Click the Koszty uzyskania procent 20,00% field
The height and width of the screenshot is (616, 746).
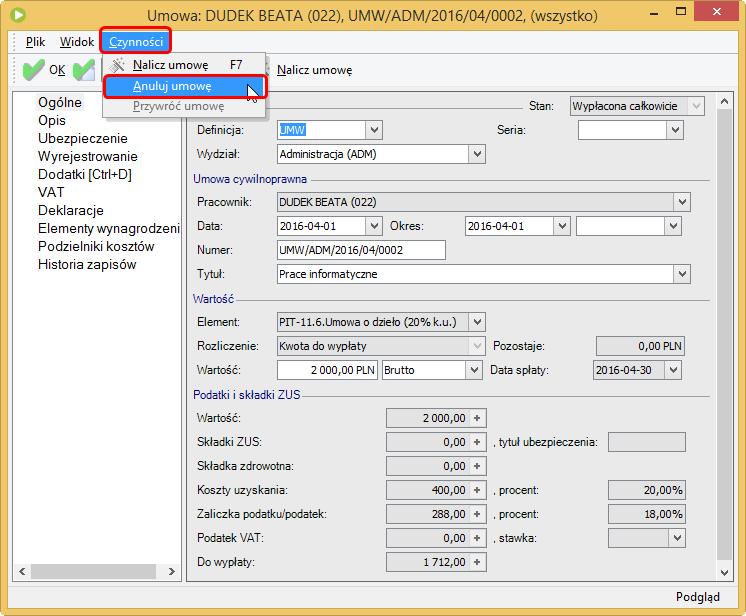click(x=647, y=490)
